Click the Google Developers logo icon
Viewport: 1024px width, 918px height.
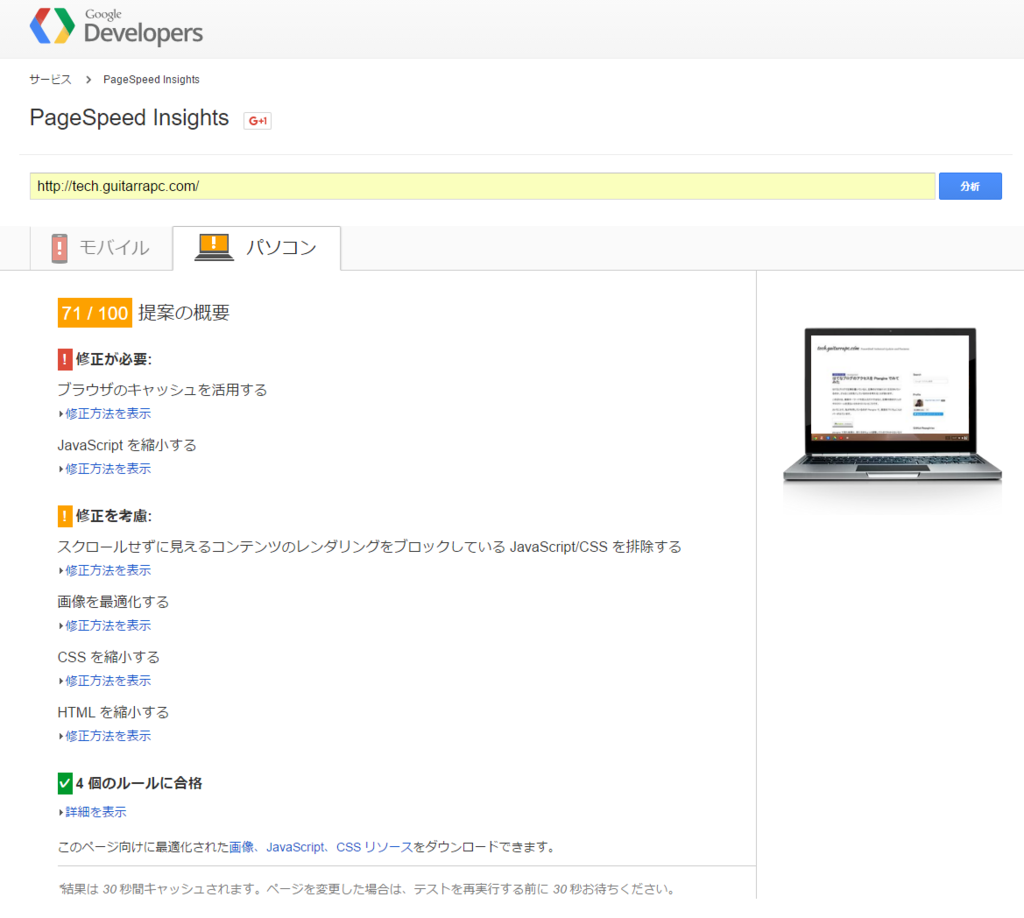pyautogui.click(x=52, y=26)
